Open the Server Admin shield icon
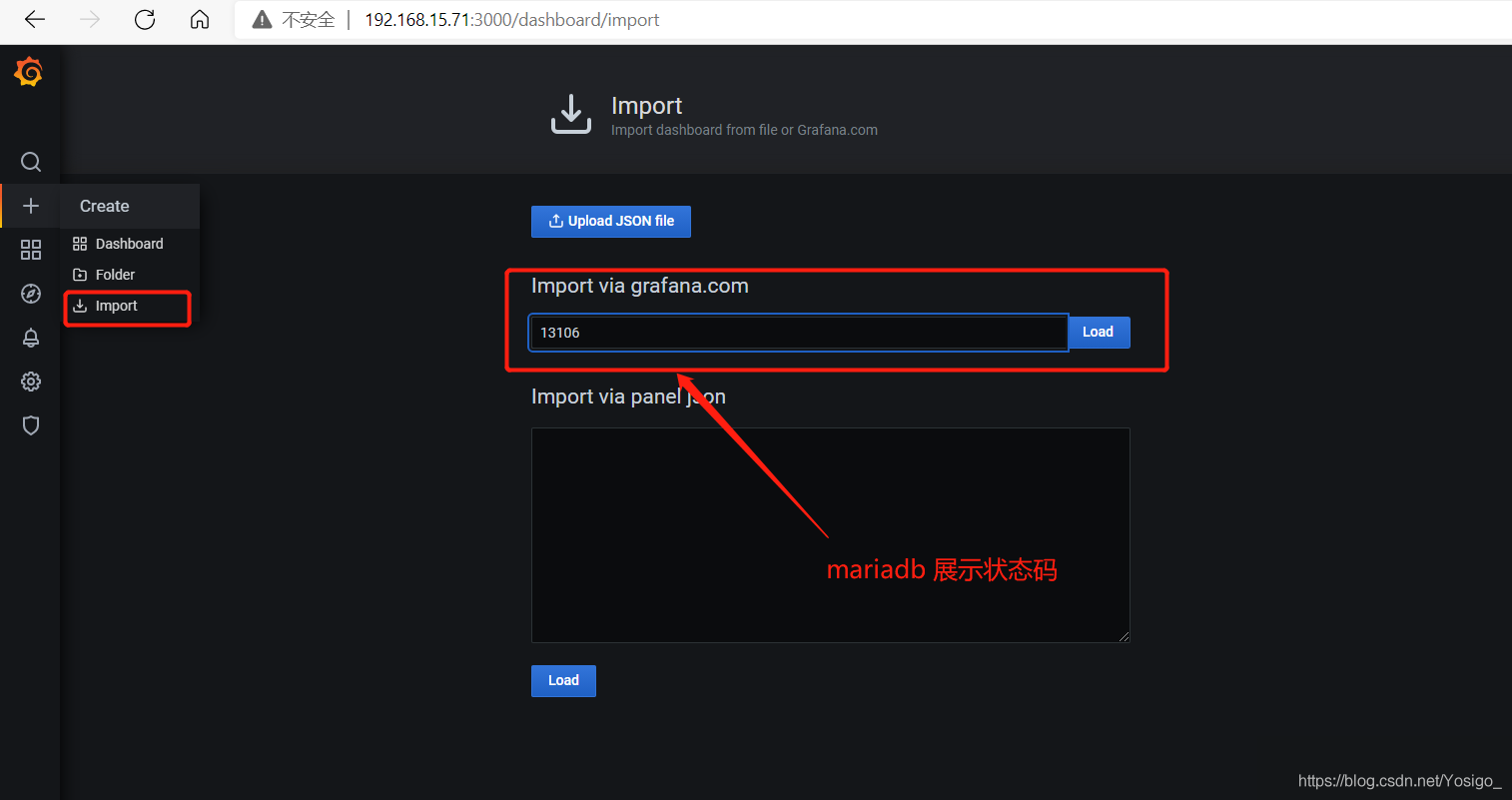This screenshot has height=800, width=1512. pos(31,425)
